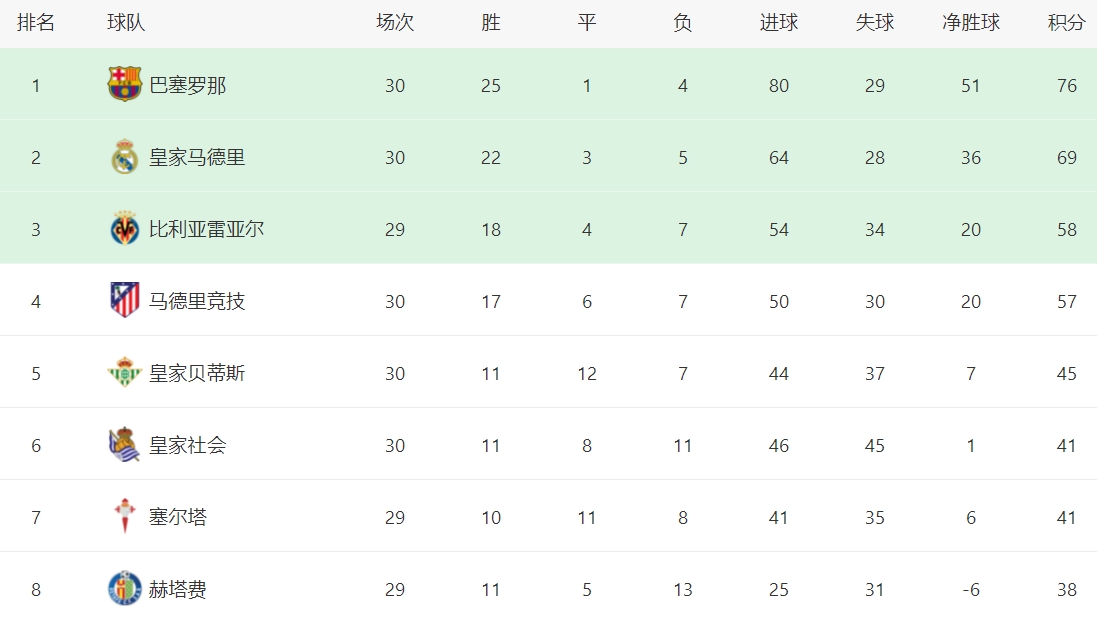
Task: Click Barcelona's points value 76
Action: pos(1067,86)
